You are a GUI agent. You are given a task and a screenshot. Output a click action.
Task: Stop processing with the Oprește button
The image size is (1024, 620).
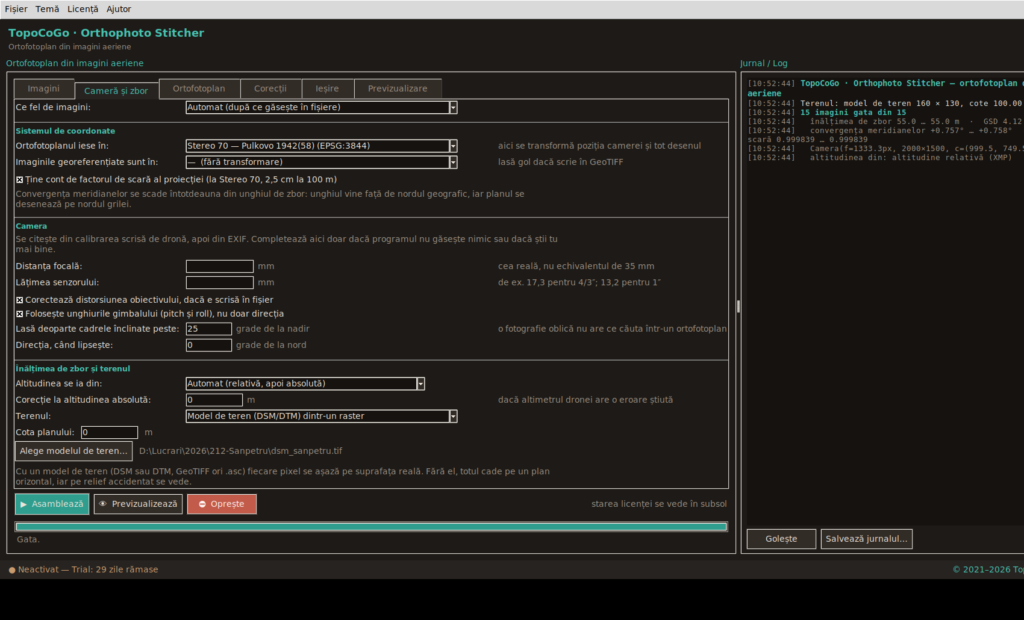(x=222, y=504)
